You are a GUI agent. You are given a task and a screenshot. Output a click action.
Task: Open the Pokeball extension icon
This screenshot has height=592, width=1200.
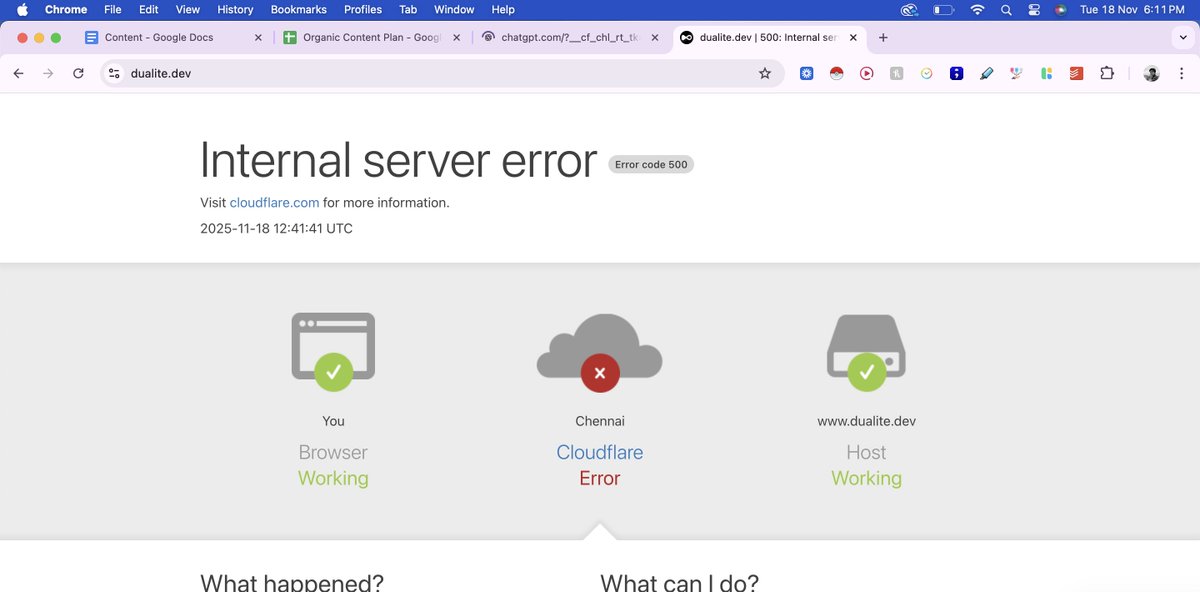click(837, 73)
